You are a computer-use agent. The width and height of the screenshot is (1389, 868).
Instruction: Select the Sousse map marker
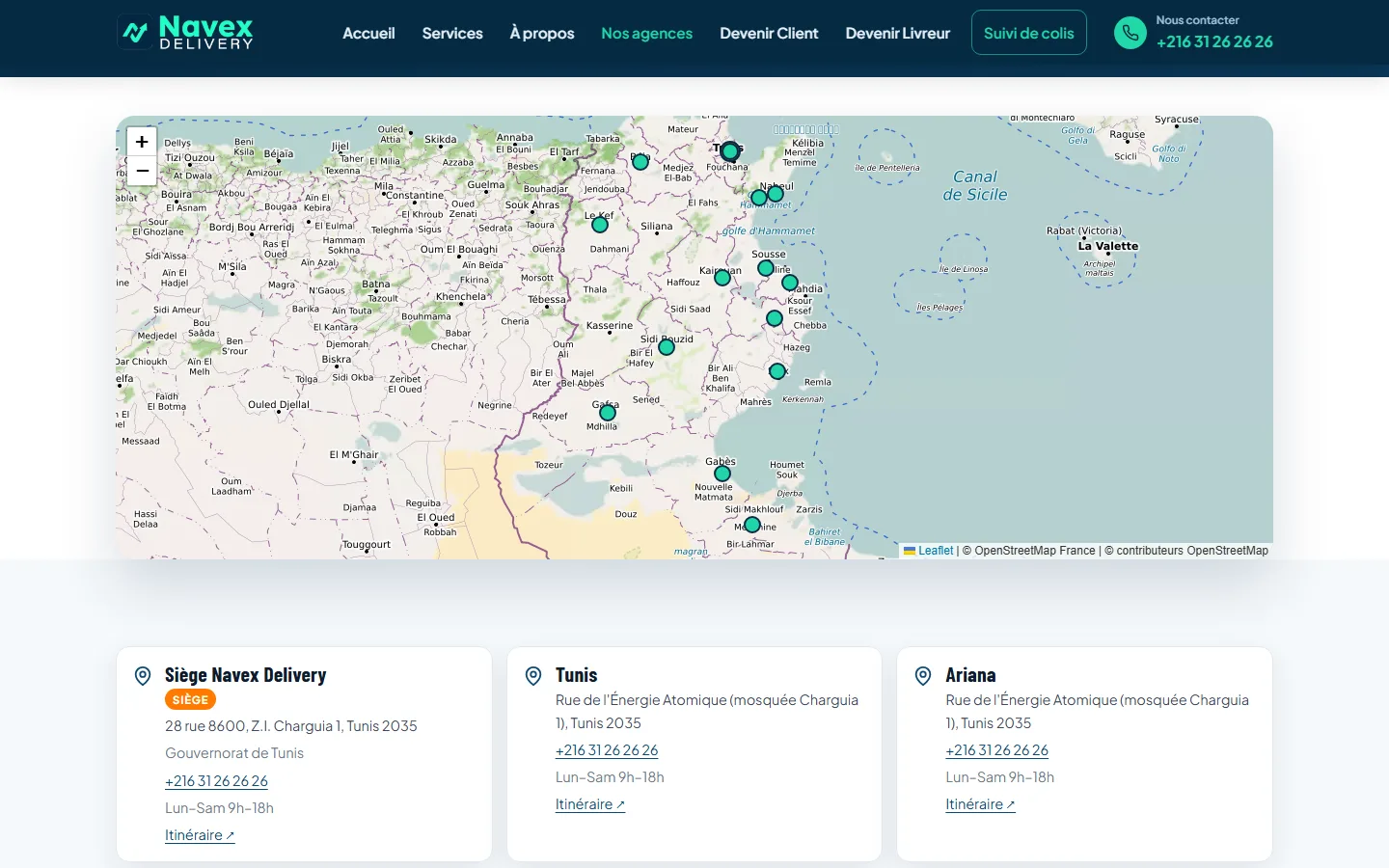[x=766, y=268]
